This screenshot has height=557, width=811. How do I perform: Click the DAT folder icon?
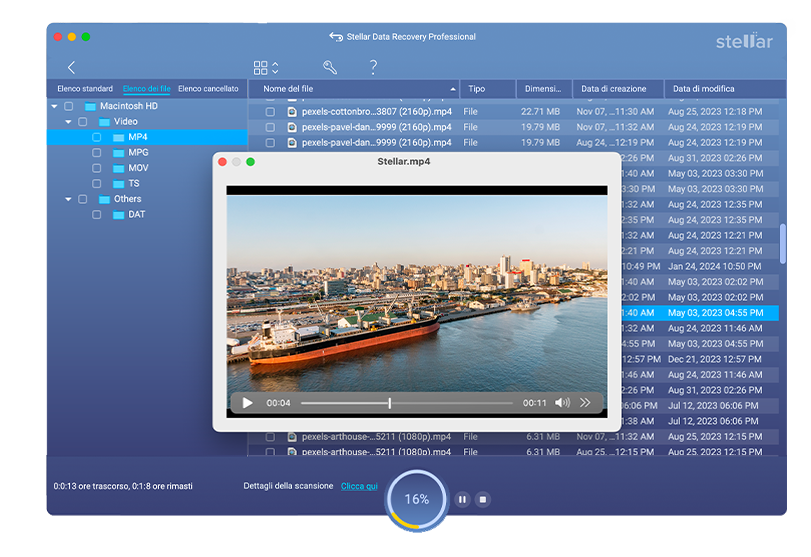pyautogui.click(x=118, y=215)
